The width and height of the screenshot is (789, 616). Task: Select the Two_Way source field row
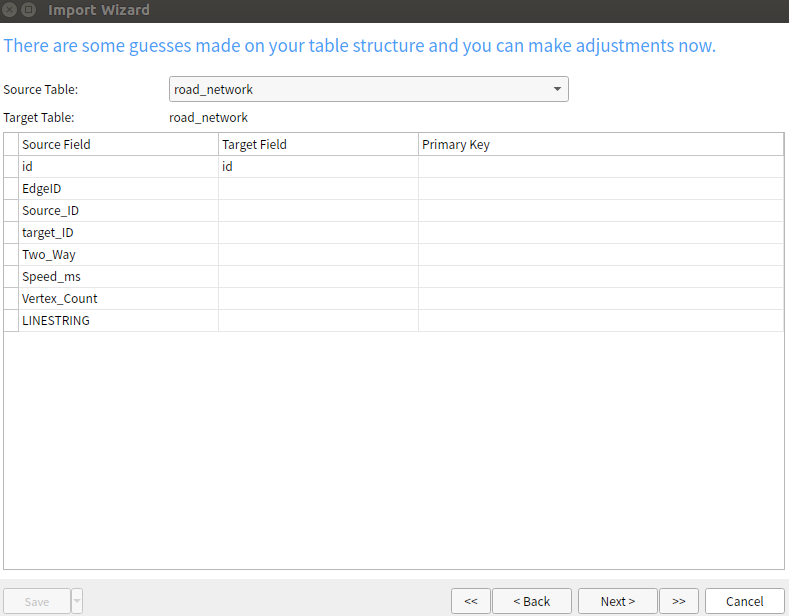(x=118, y=255)
